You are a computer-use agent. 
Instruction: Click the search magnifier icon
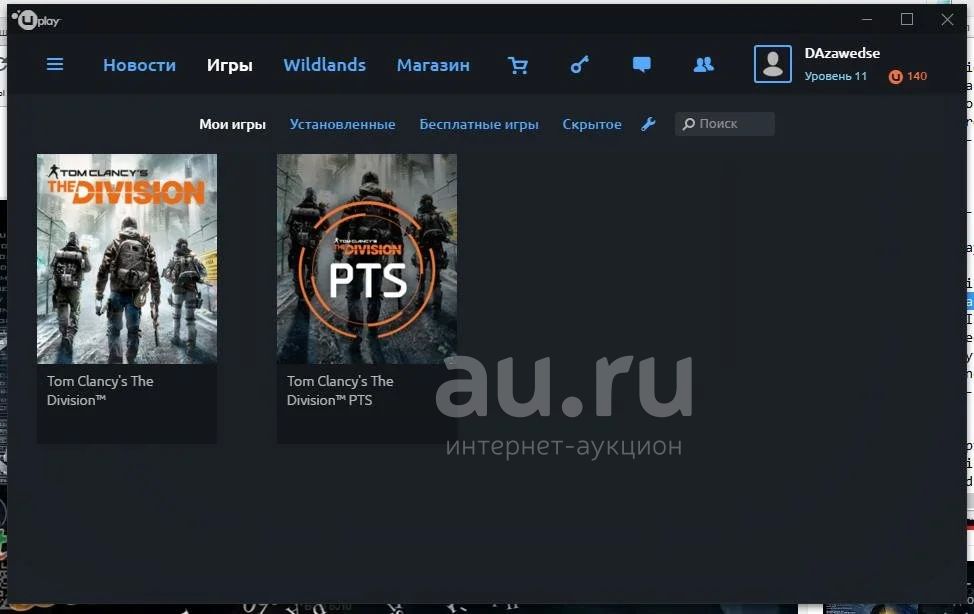point(688,124)
